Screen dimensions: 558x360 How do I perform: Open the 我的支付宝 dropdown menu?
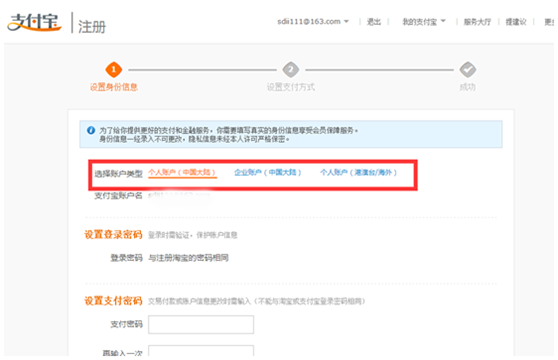[424, 22]
